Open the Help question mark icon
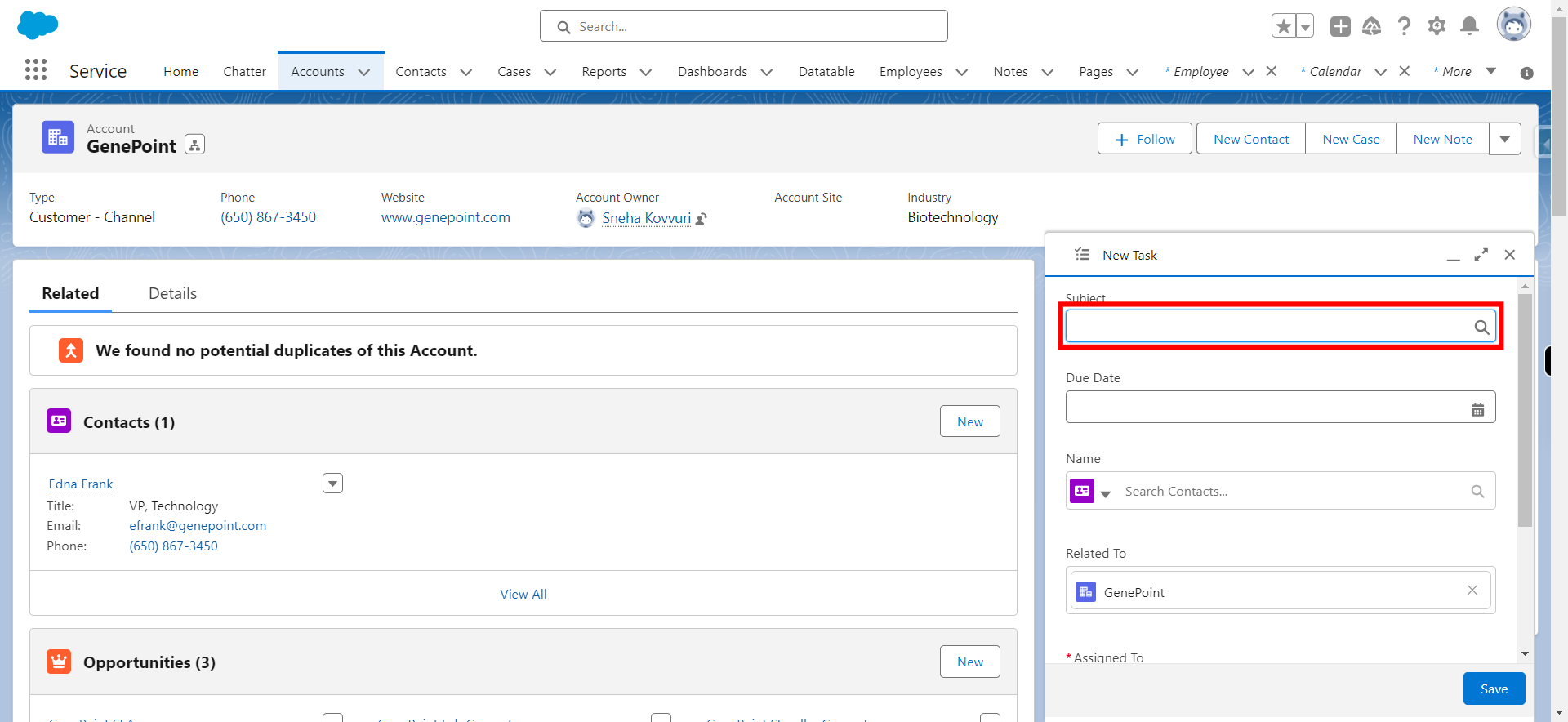 (1404, 26)
